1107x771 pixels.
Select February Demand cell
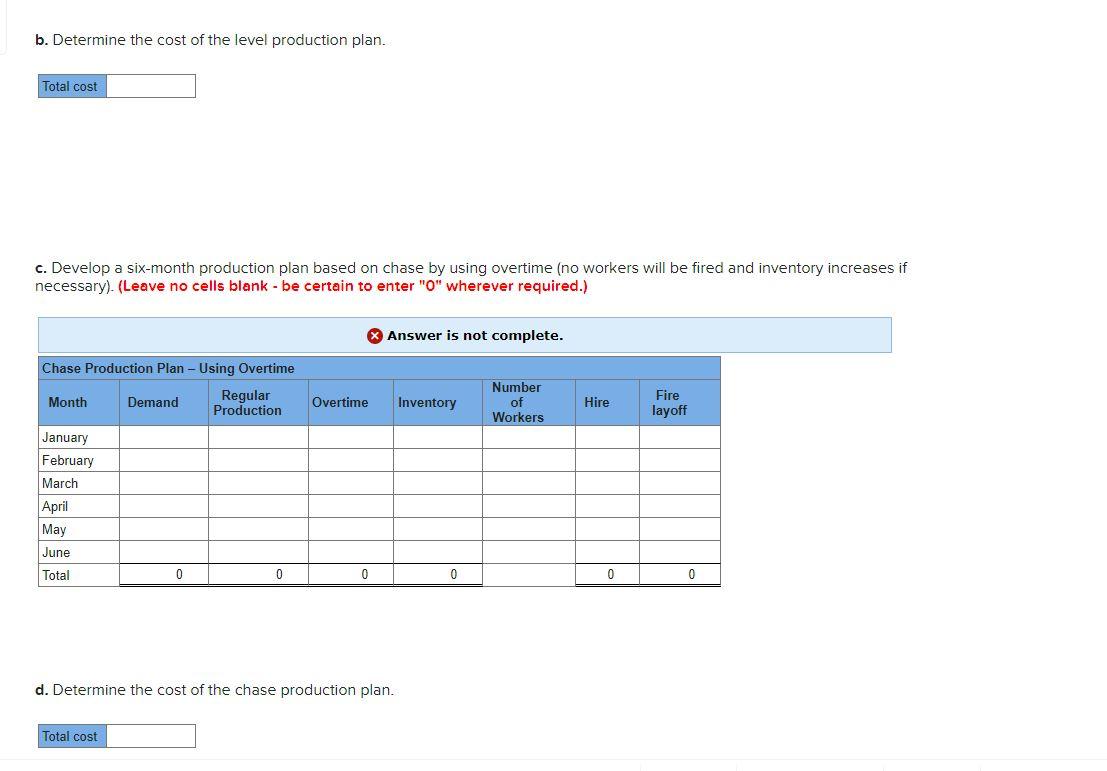(x=164, y=460)
